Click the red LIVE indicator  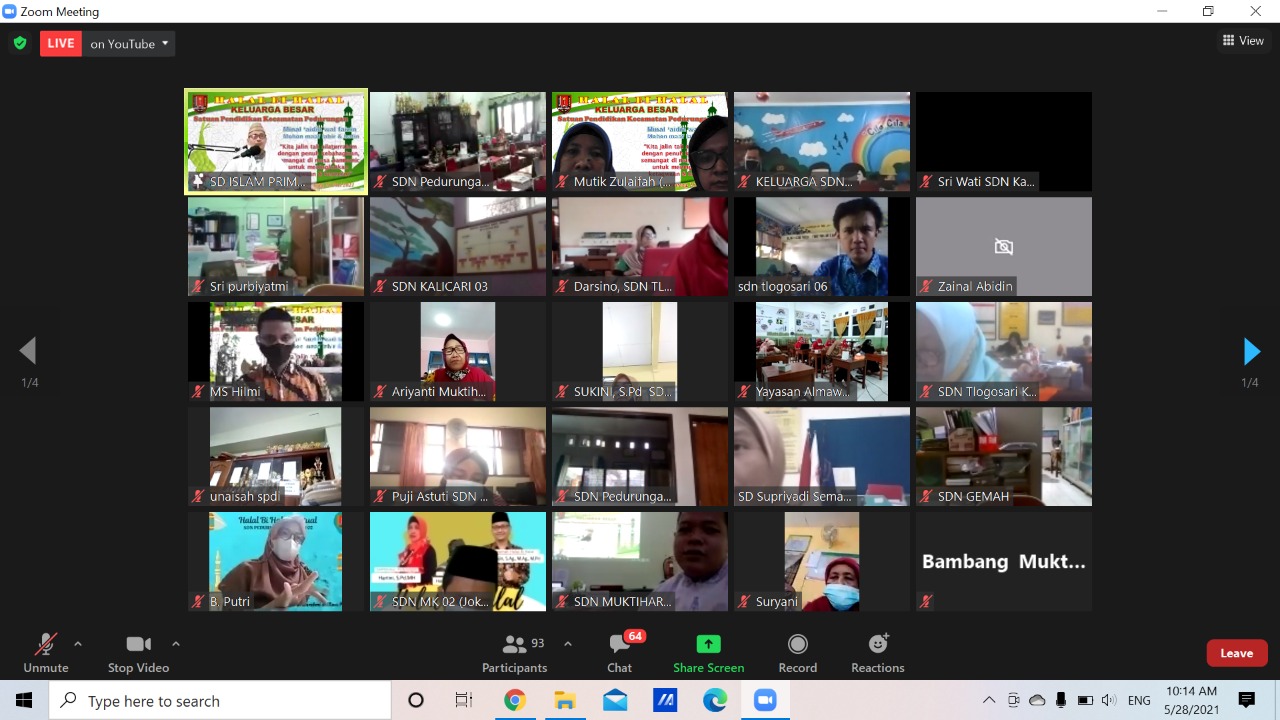point(61,43)
